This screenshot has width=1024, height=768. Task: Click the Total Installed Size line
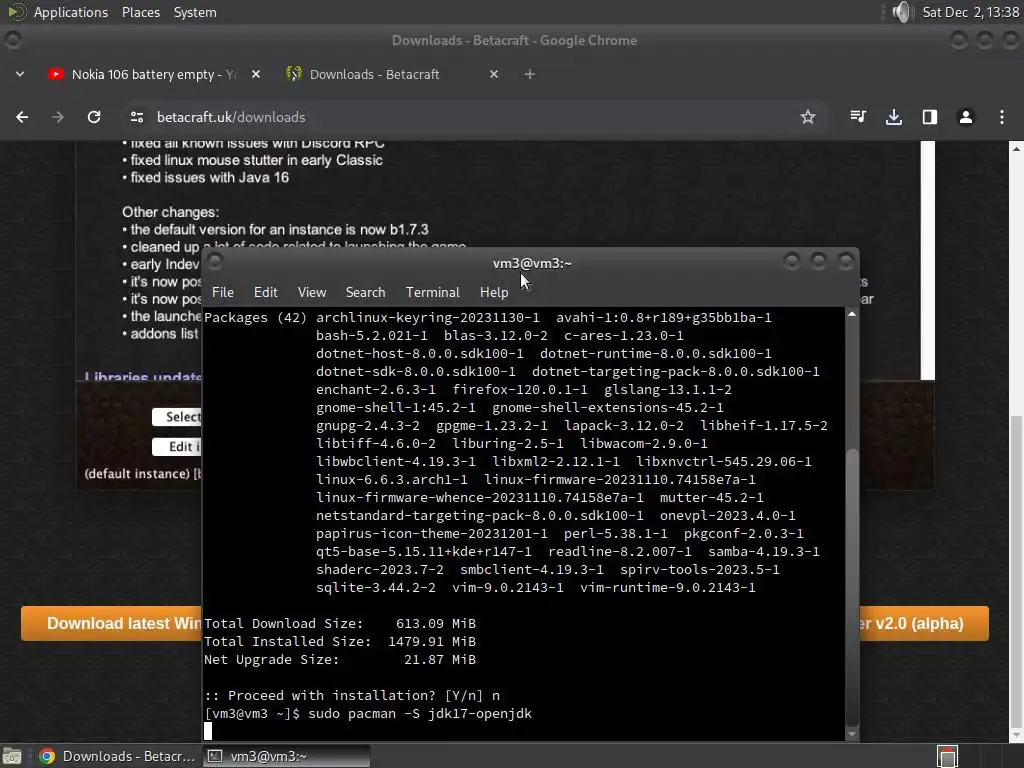[340, 642]
